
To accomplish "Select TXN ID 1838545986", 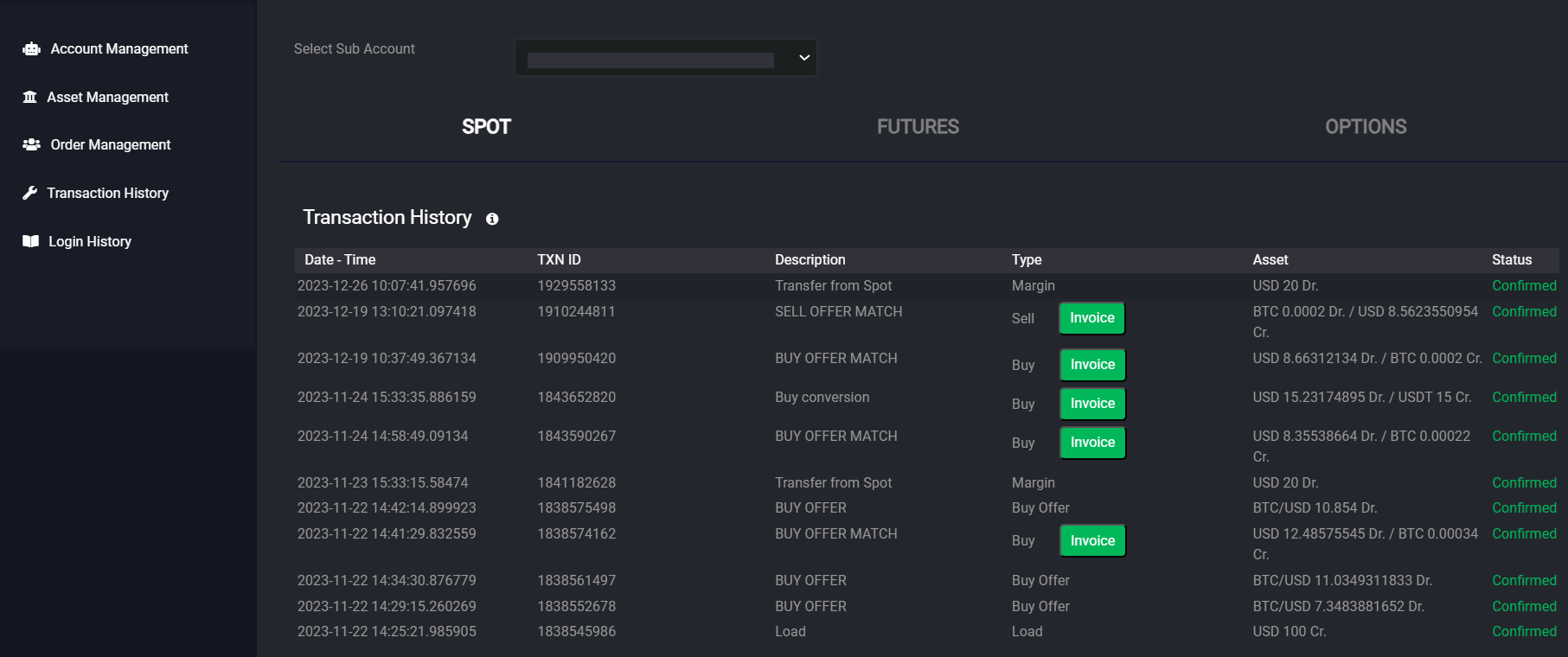I will (x=577, y=631).
